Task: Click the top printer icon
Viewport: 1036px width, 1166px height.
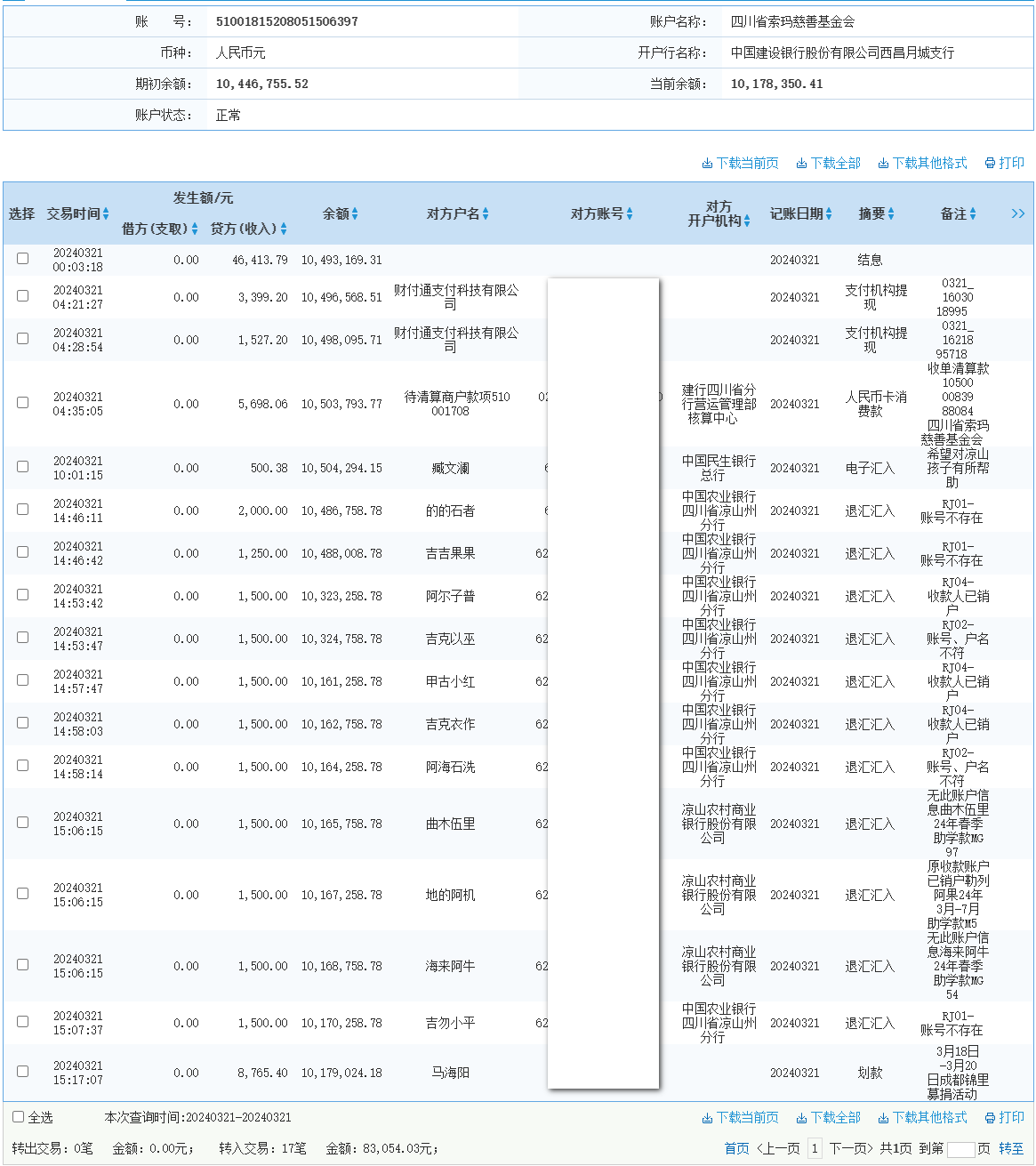Action: pyautogui.click(x=990, y=164)
